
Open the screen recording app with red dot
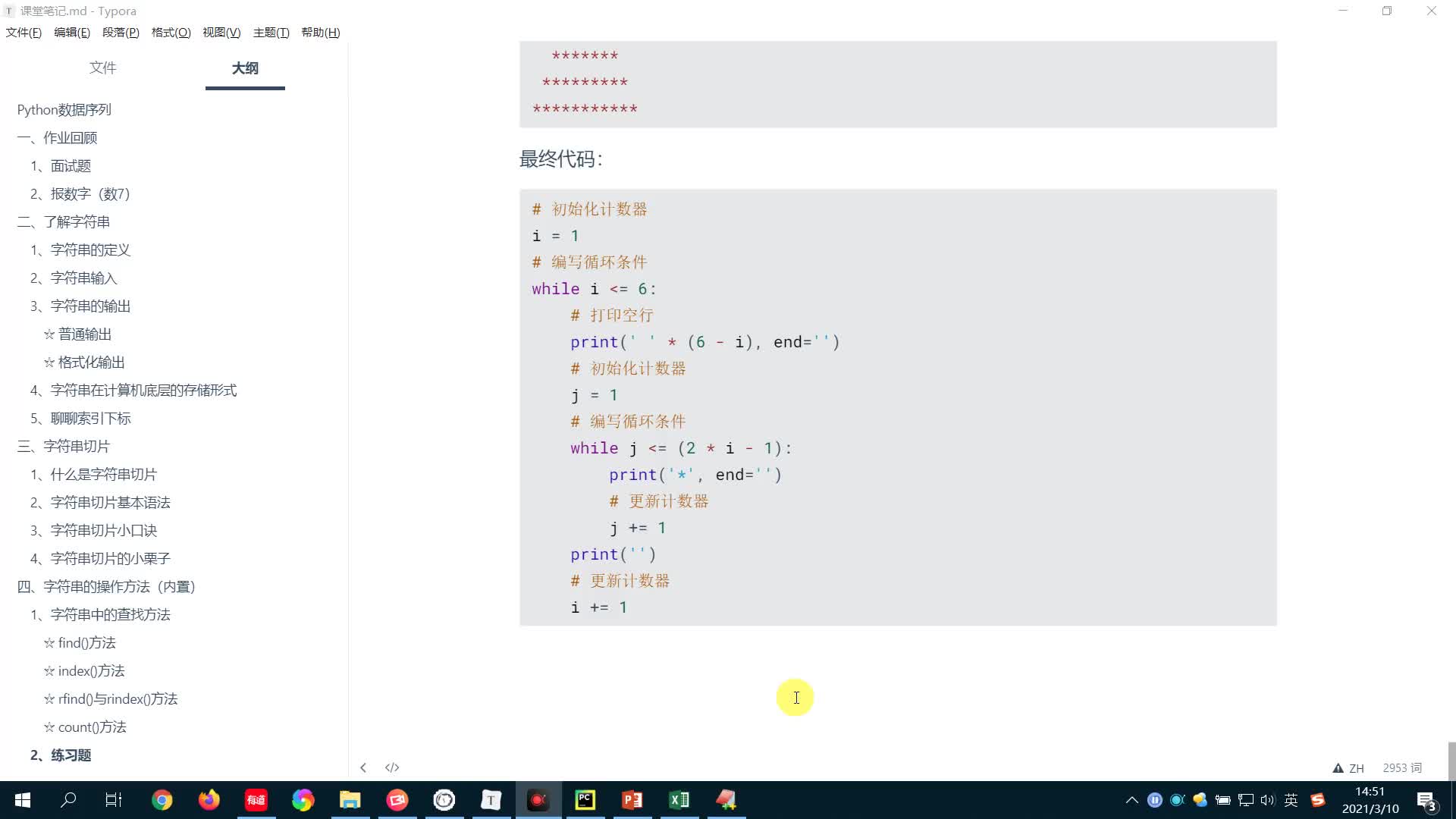coord(538,800)
